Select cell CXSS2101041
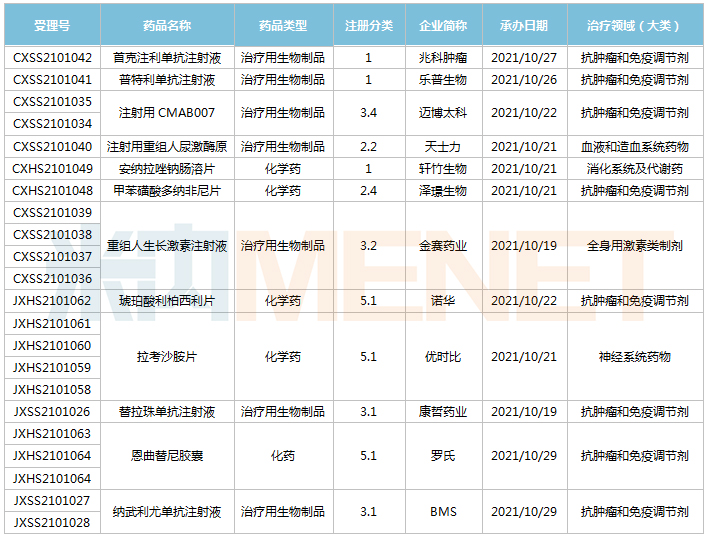708x537 pixels. [52, 80]
